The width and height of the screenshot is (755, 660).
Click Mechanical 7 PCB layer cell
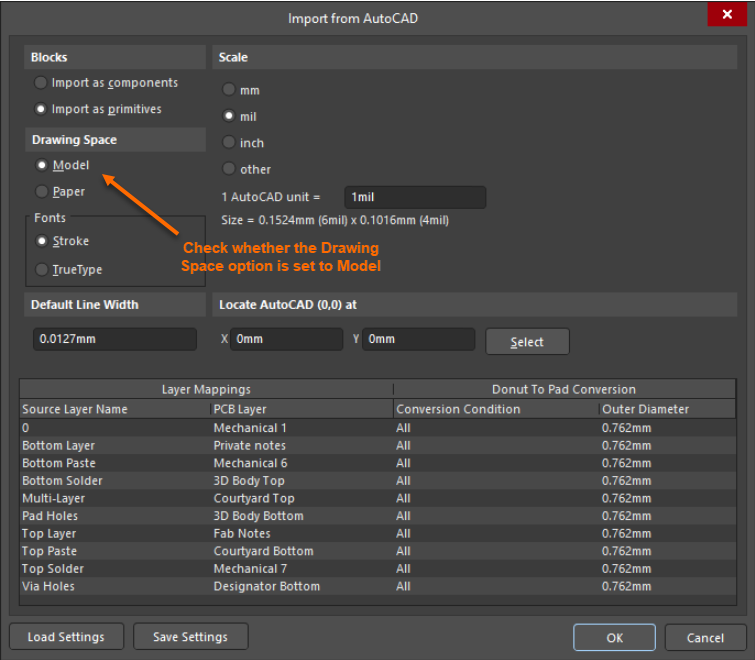(x=302, y=569)
